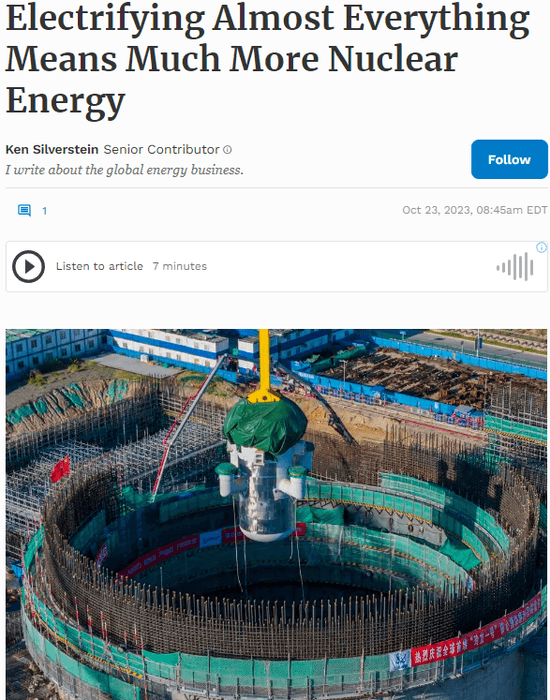Click the Oct 23, 2023 publication timestamp
The height and width of the screenshot is (700, 550).
click(x=475, y=210)
